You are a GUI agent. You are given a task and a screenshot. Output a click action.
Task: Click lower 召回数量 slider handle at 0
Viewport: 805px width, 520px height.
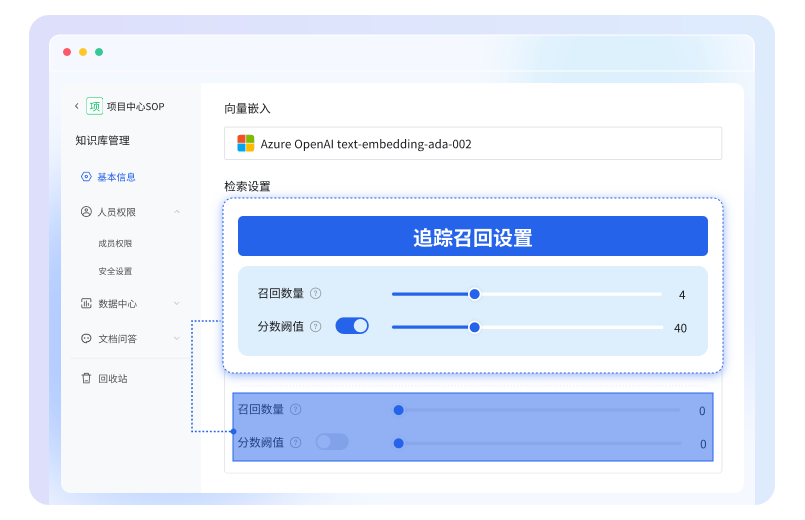pyautogui.click(x=398, y=410)
